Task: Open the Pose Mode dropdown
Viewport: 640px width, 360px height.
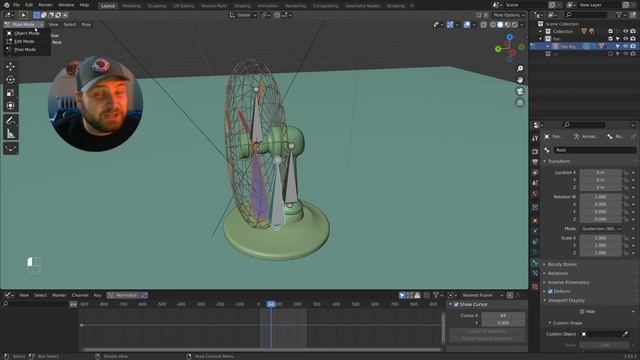Action: (24, 24)
